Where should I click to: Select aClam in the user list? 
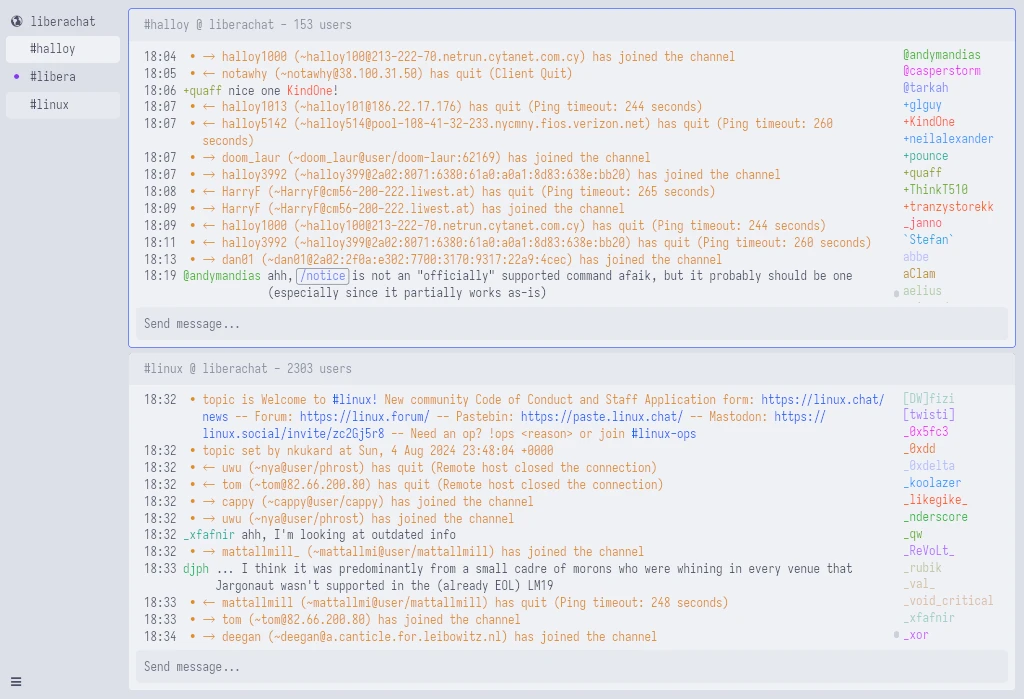click(919, 274)
